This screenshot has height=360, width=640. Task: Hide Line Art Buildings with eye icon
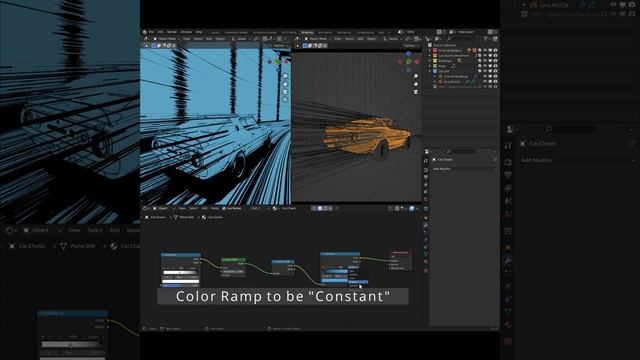click(485, 76)
